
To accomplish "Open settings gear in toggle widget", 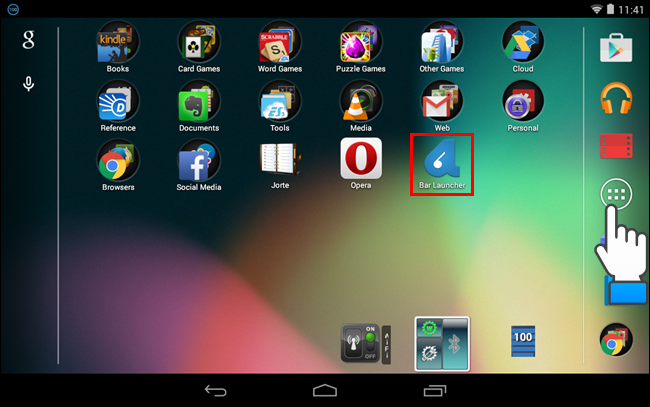I will 429,354.
